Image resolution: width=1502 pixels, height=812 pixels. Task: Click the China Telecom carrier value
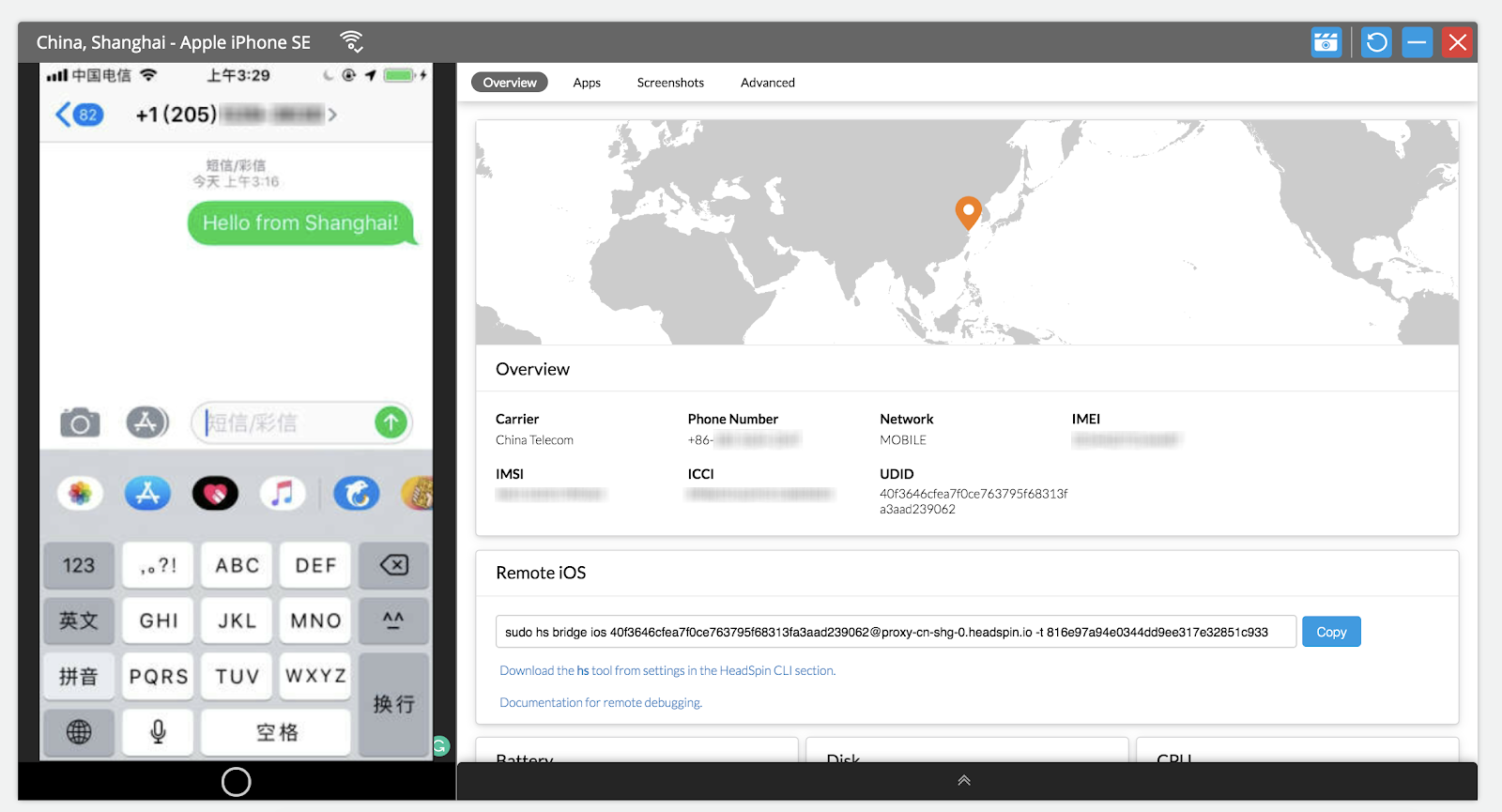click(534, 440)
